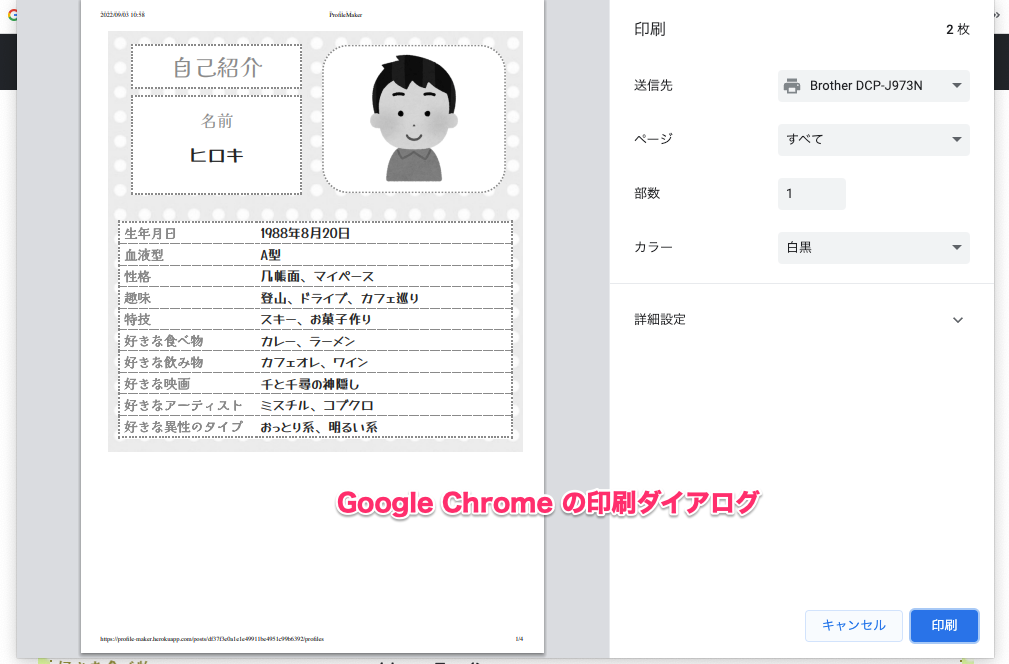1009x664 pixels.
Task: Click the ProfileMaker header in preview
Action: 346,14
